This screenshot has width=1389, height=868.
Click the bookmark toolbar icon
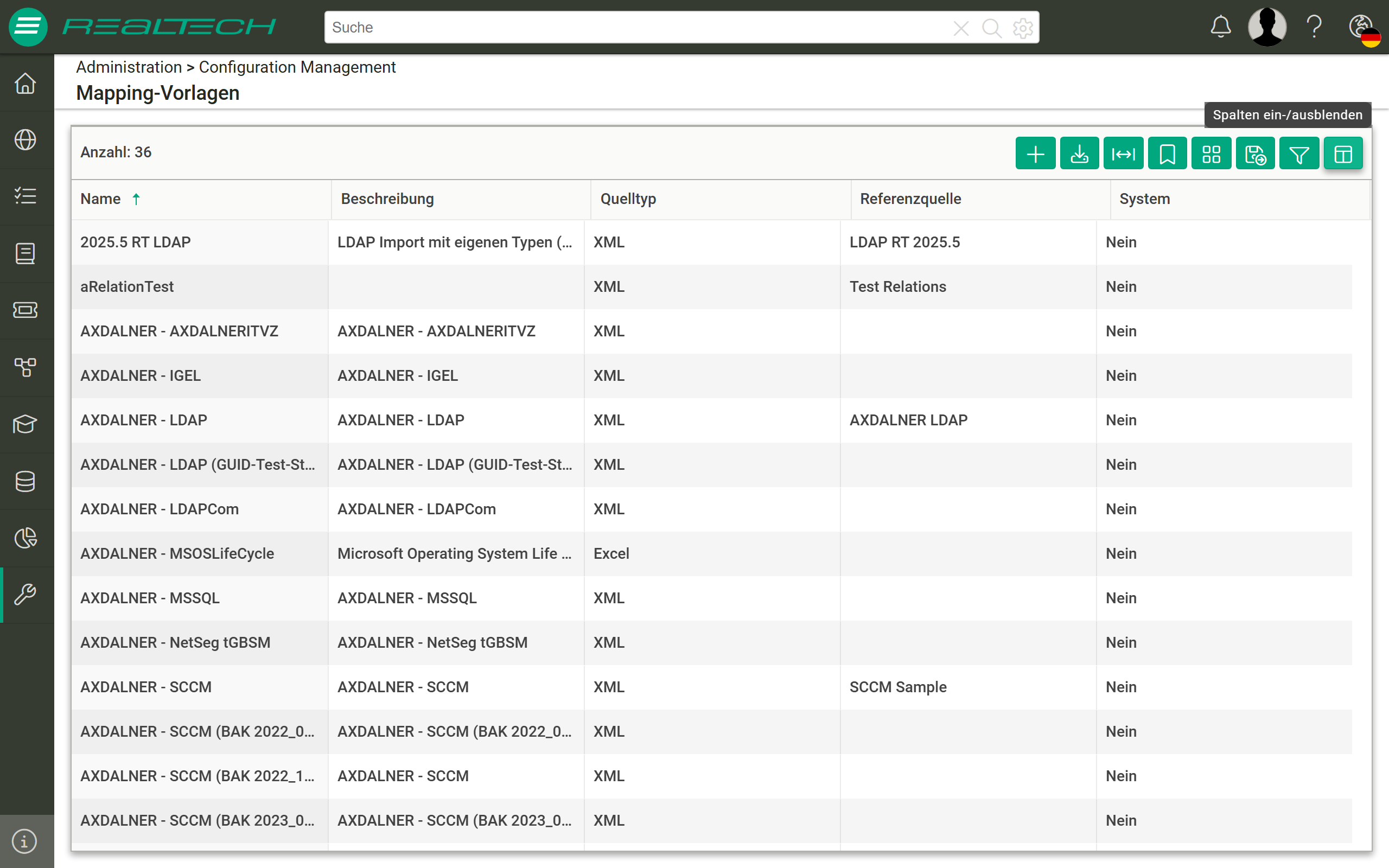pyautogui.click(x=1168, y=154)
